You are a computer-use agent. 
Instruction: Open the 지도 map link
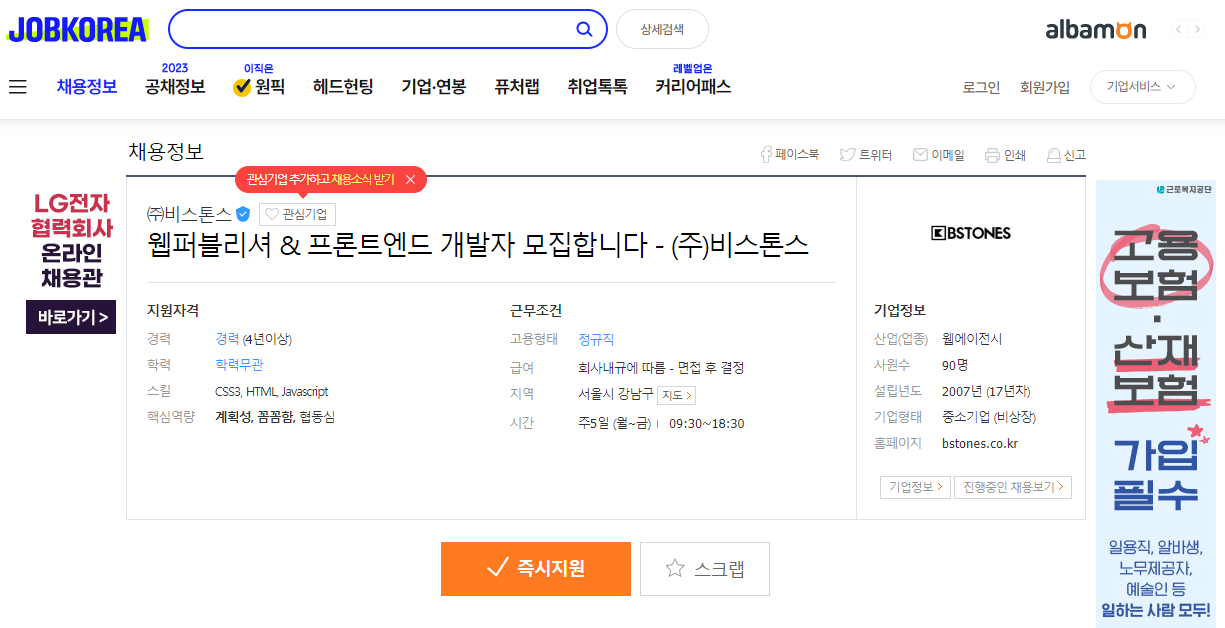pyautogui.click(x=677, y=395)
